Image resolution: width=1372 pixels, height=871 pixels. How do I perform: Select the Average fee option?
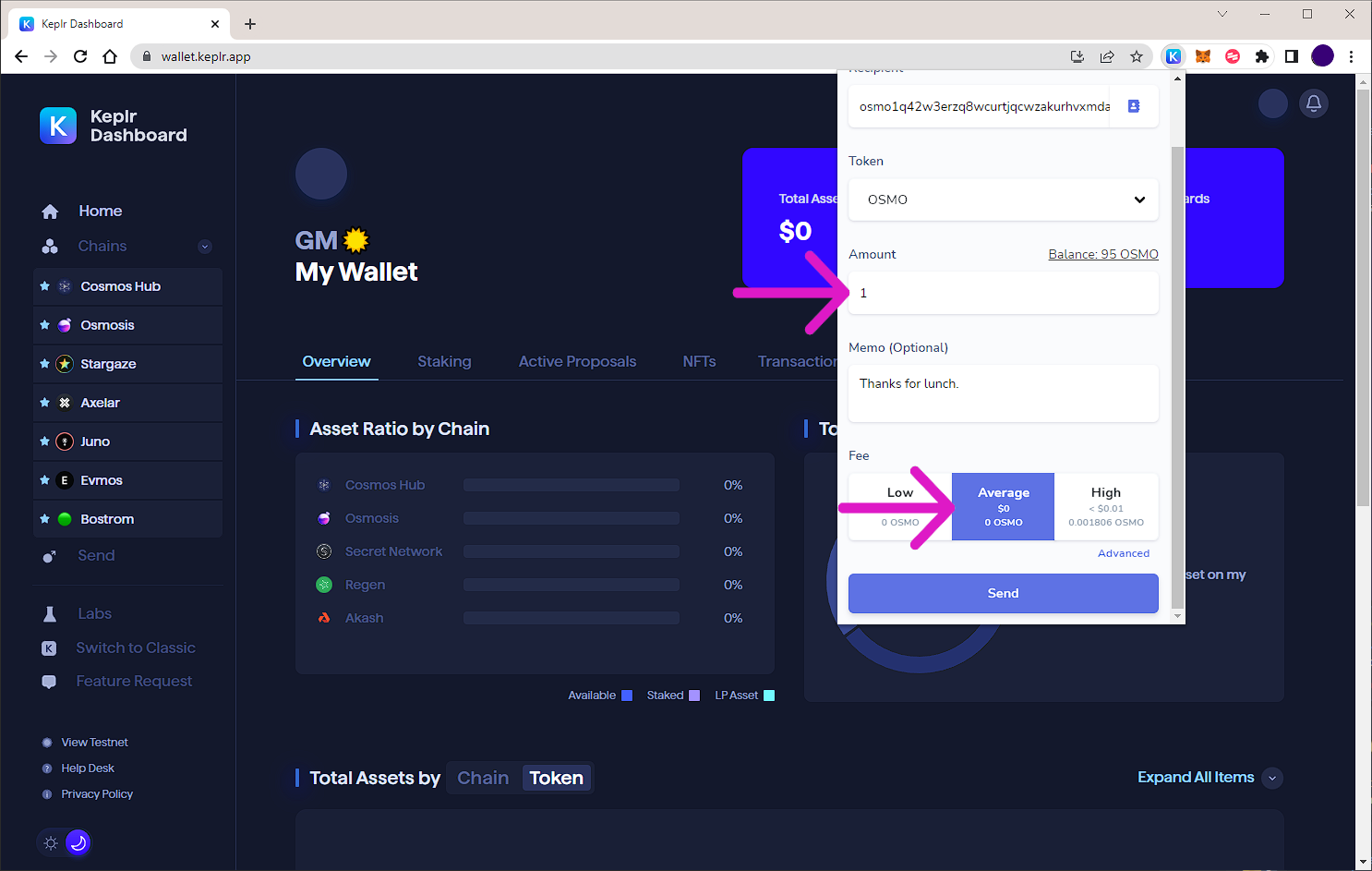(1003, 507)
